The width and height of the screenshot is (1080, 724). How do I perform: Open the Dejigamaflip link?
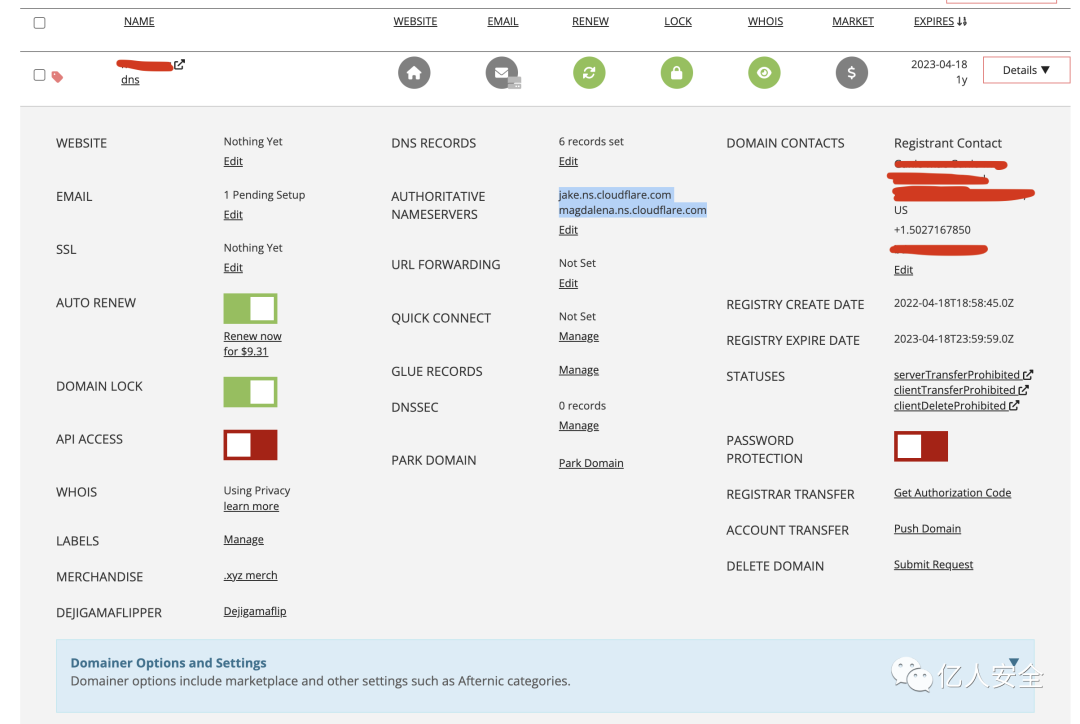(255, 611)
